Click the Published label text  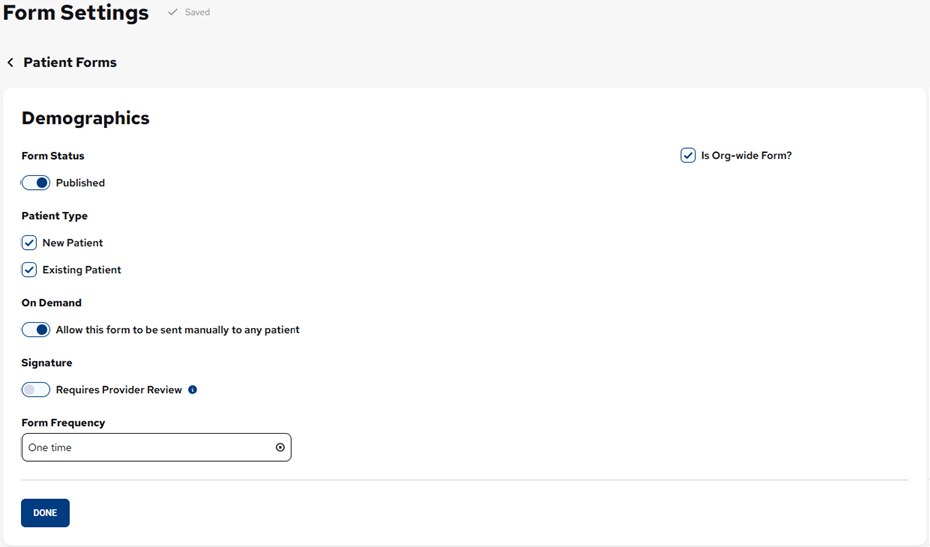(80, 183)
